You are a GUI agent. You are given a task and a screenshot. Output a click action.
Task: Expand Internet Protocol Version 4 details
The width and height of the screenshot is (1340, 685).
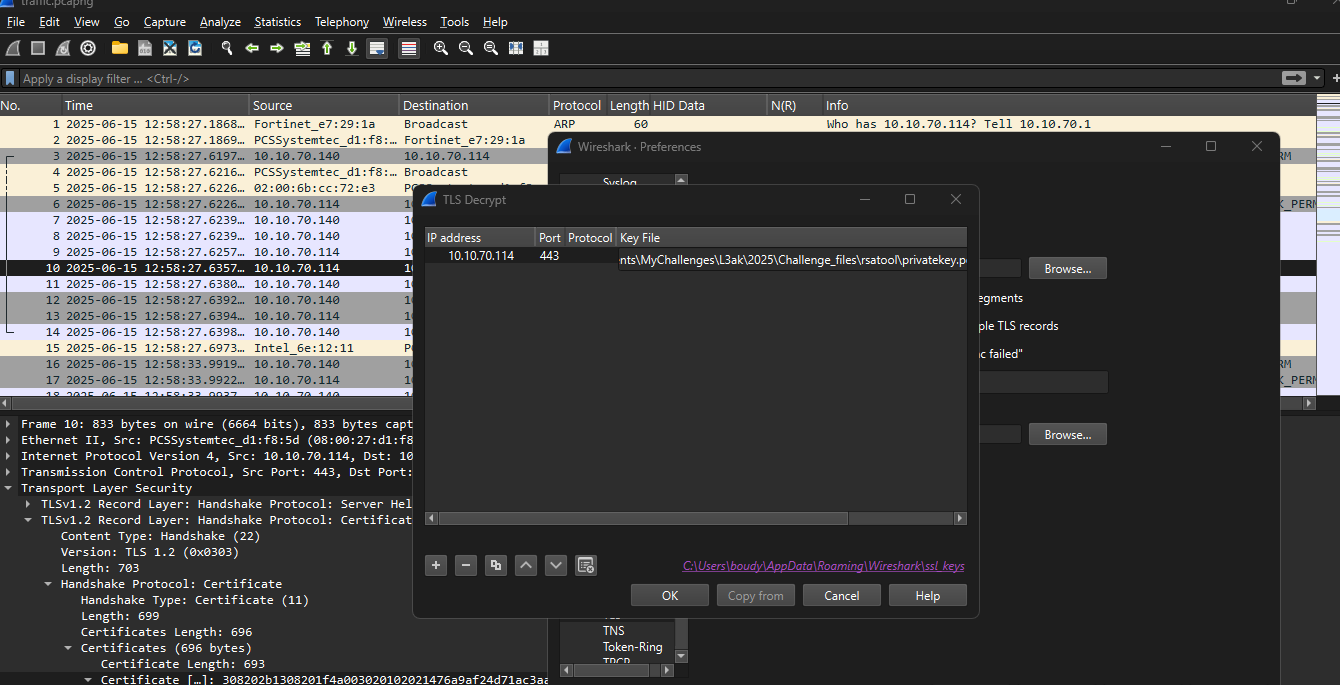pyautogui.click(x=10, y=456)
